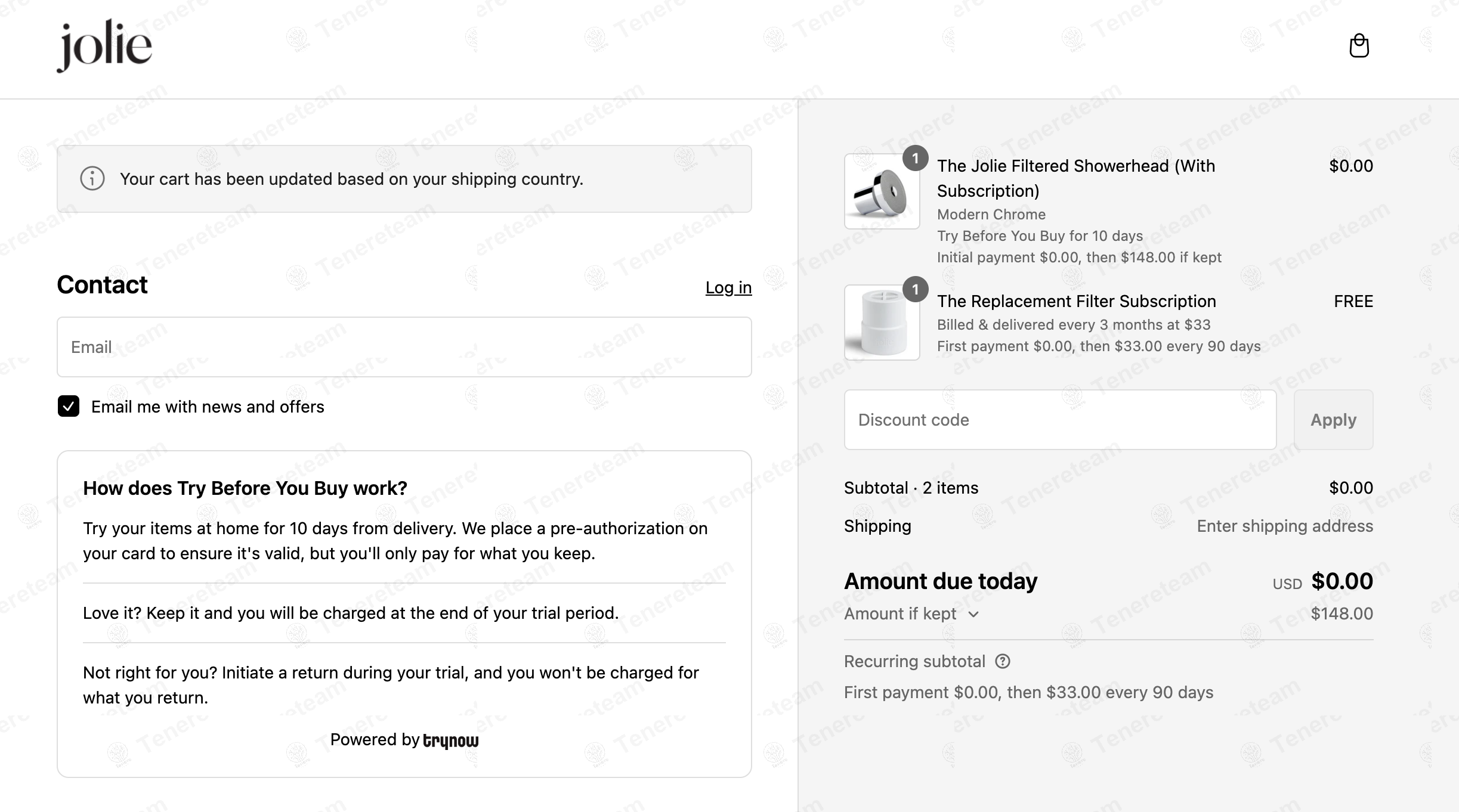Open the shopping bag cart icon
Image resolution: width=1459 pixels, height=812 pixels.
point(1359,46)
